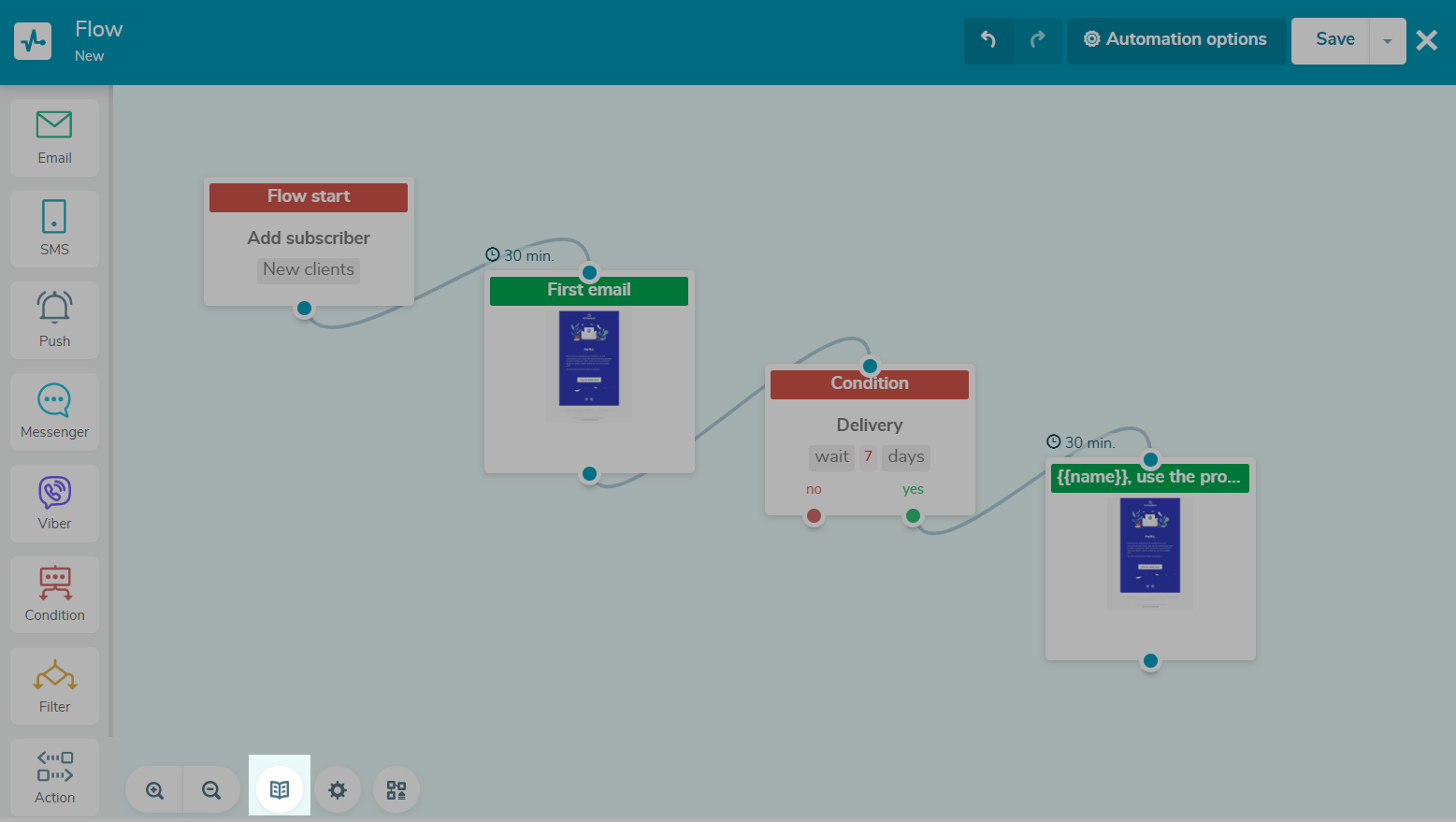Select the Email block in sidebar
The width and height of the screenshot is (1456, 822).
pyautogui.click(x=54, y=137)
